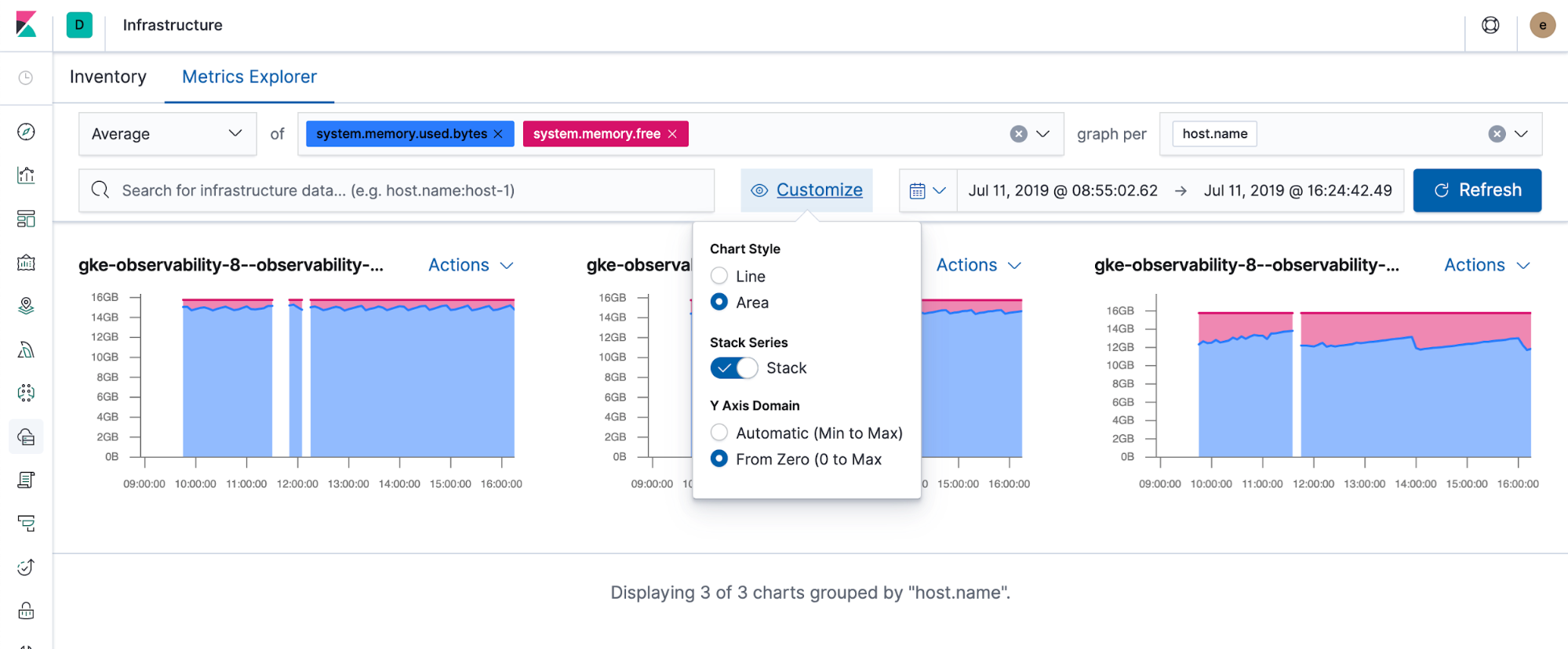Select From Zero Y axis domain
Image resolution: width=1568 pixels, height=649 pixels.
point(719,459)
